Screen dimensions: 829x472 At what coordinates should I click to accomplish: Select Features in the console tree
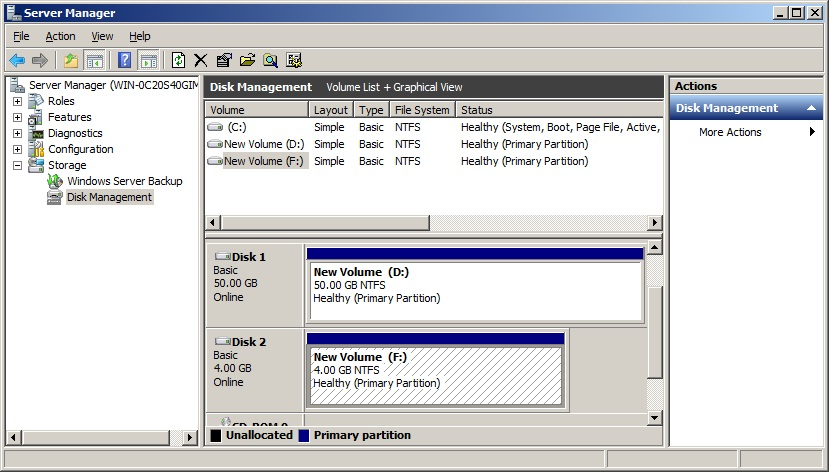click(x=70, y=117)
